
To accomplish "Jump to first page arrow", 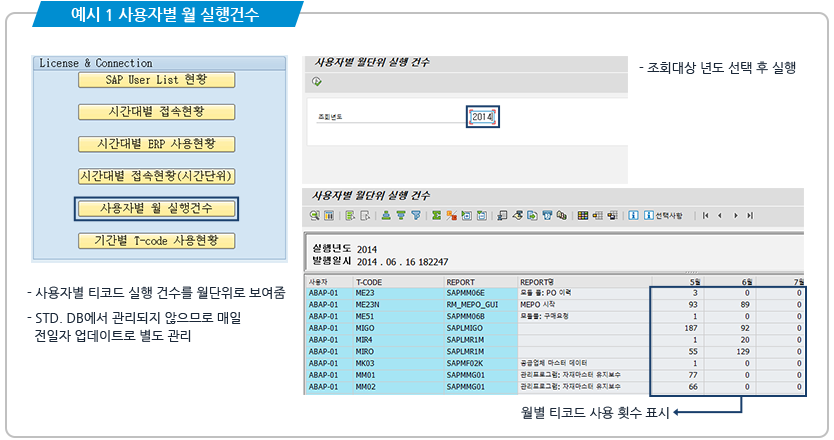I will pos(706,215).
